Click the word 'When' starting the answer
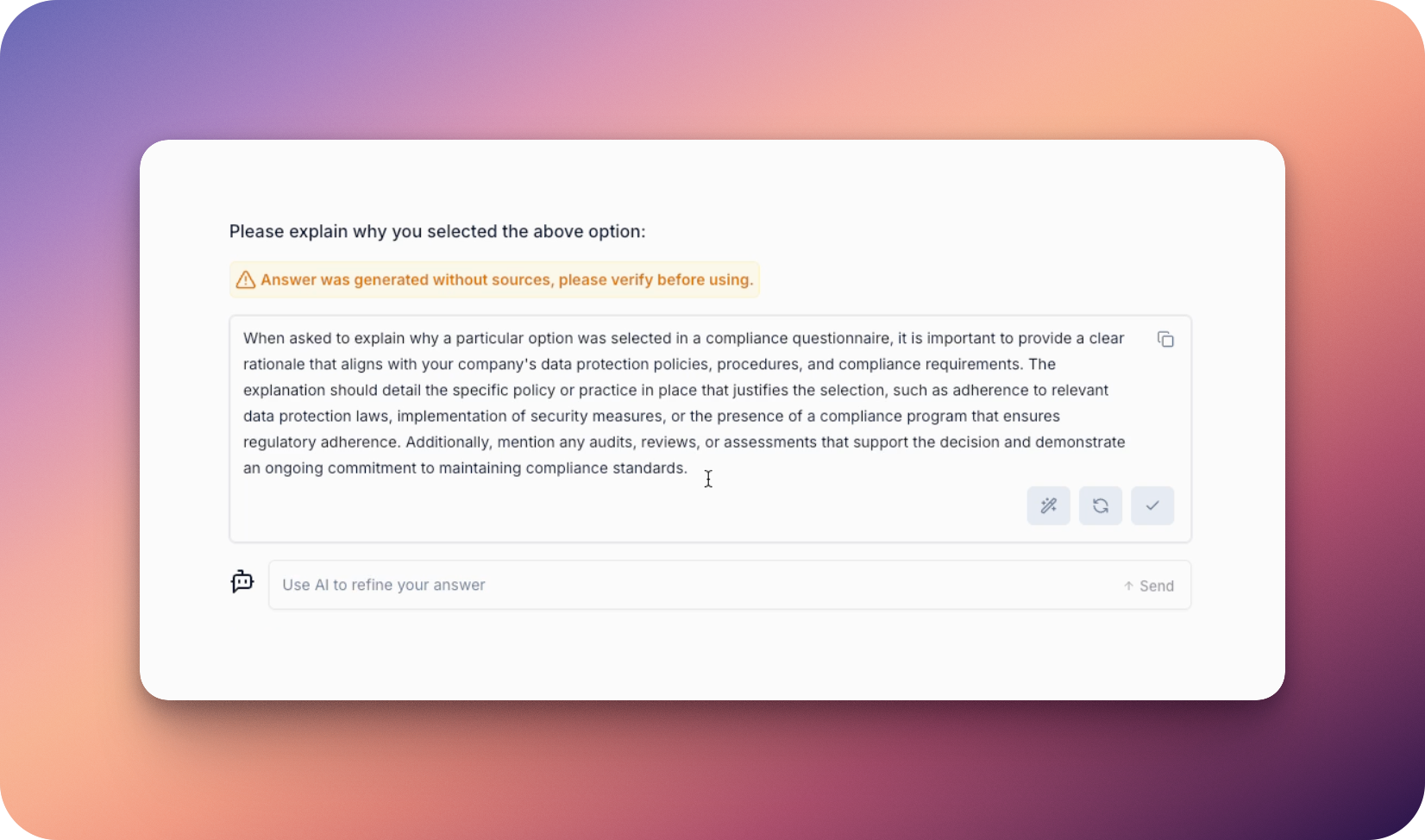Screen dimensions: 1425x840 [x=264, y=338]
